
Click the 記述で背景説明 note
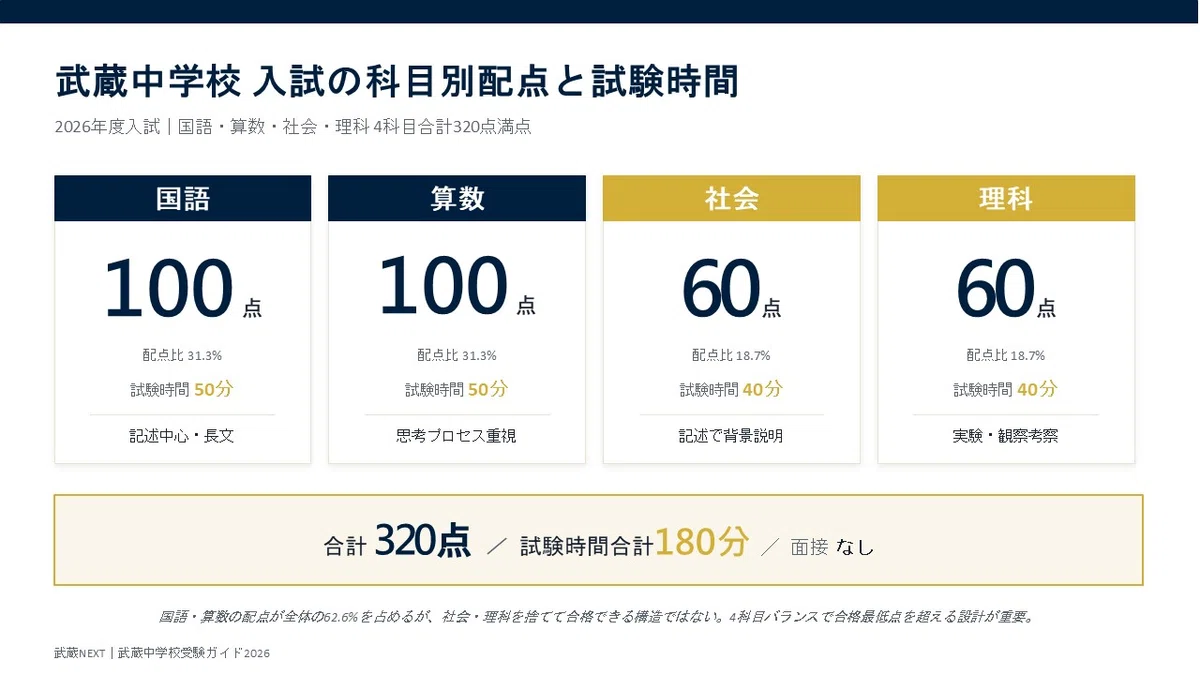click(x=731, y=436)
